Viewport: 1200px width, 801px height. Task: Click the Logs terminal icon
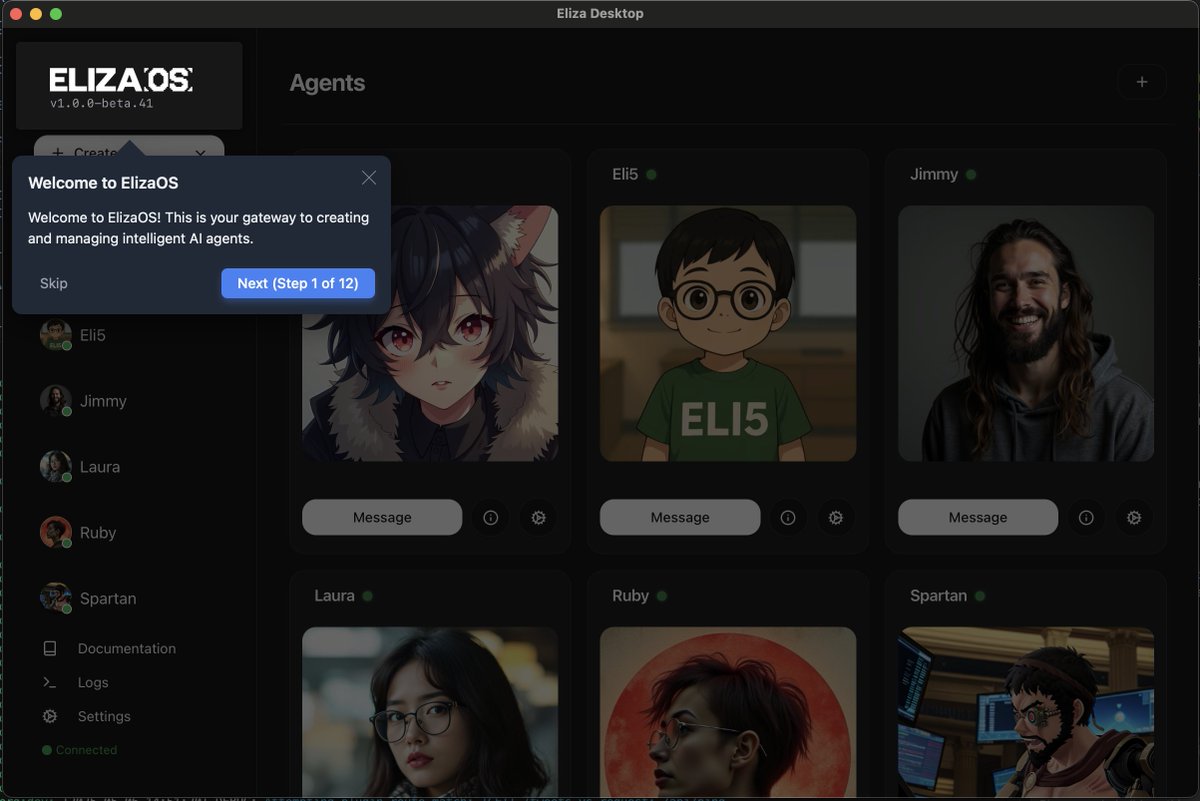[x=50, y=682]
